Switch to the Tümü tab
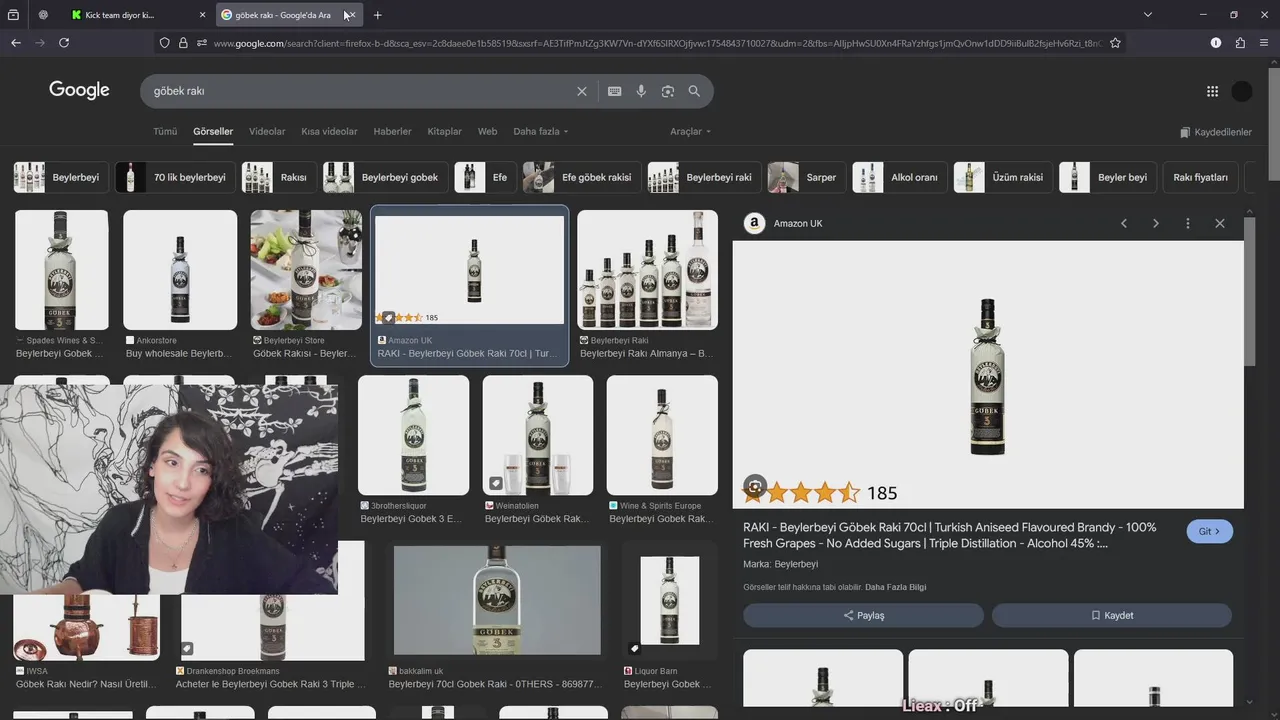The image size is (1280, 720). (x=165, y=131)
